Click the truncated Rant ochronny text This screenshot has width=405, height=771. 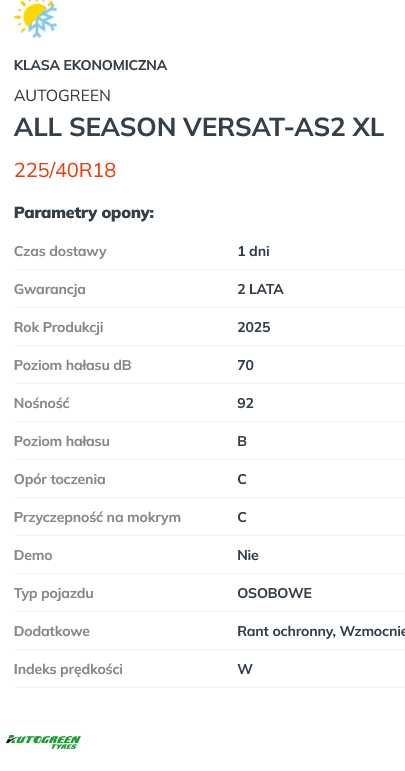pyautogui.click(x=321, y=631)
